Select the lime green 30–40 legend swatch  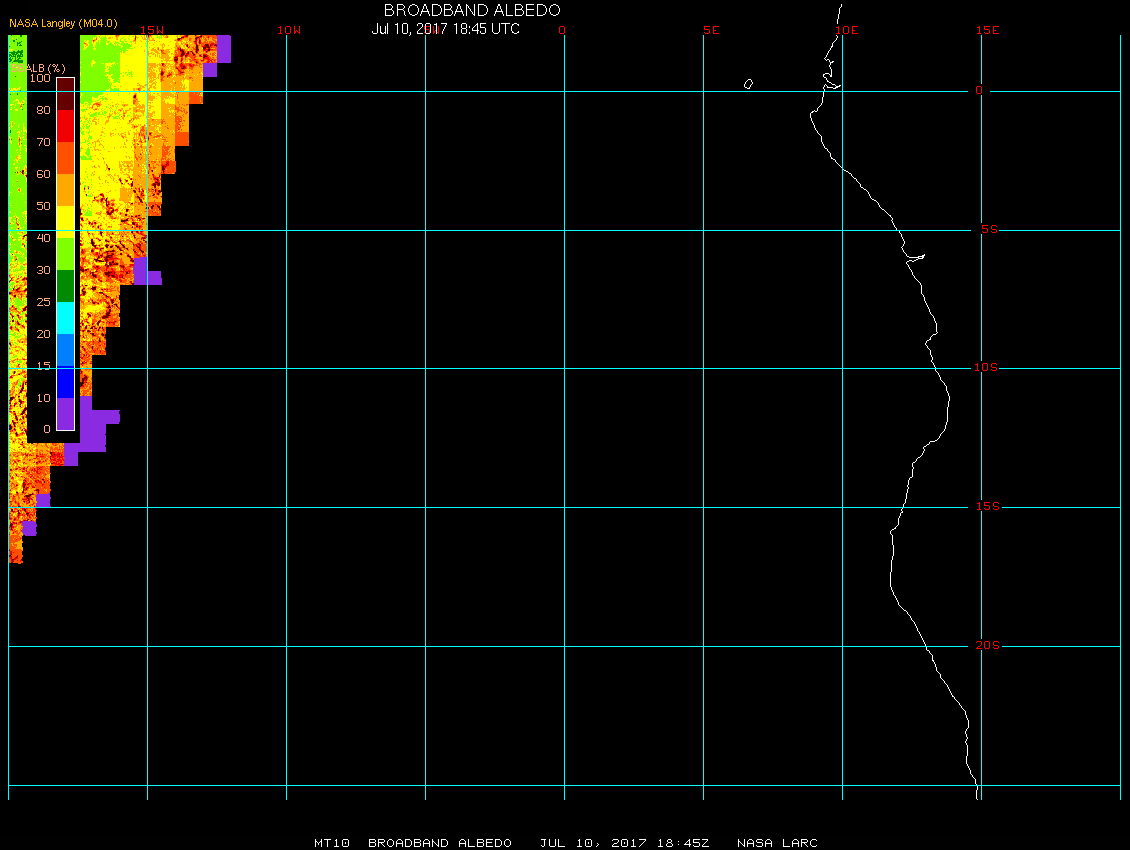66,254
